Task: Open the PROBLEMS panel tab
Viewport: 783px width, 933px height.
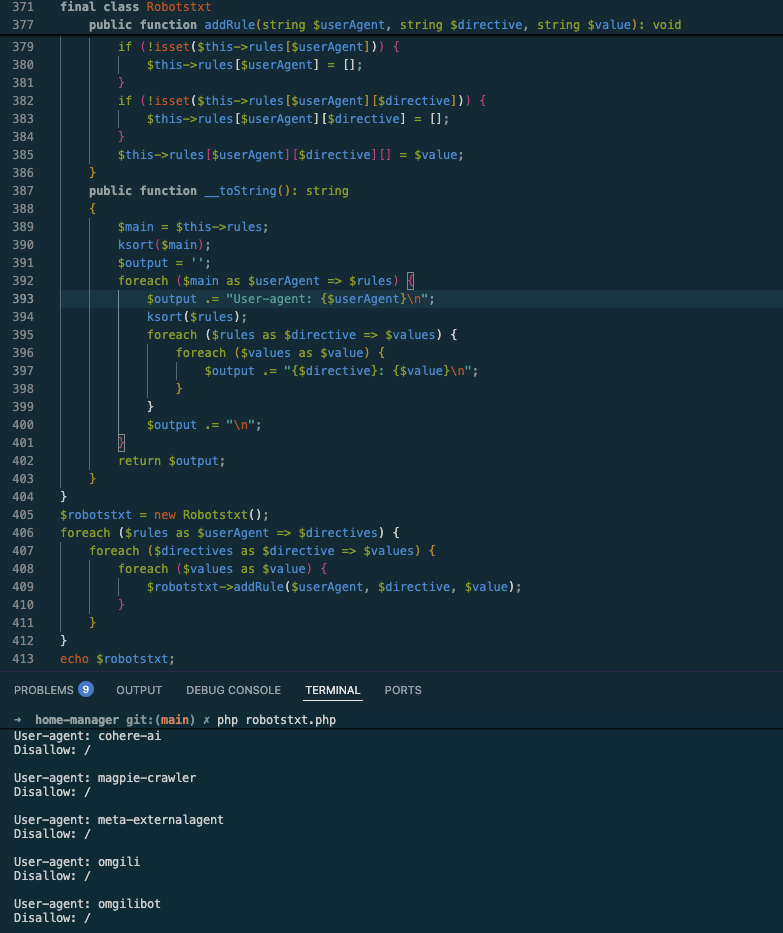Action: pyautogui.click(x=43, y=690)
